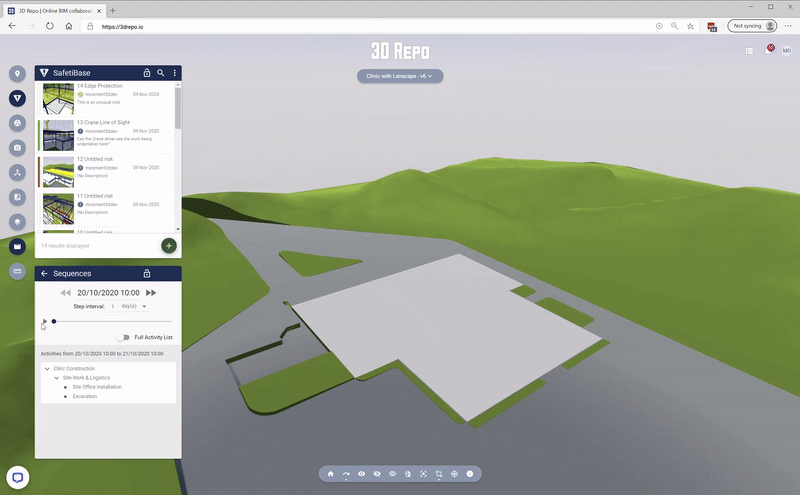The width and height of the screenshot is (800, 495).
Task: Click the Sequences panel lock icon
Action: (x=146, y=274)
